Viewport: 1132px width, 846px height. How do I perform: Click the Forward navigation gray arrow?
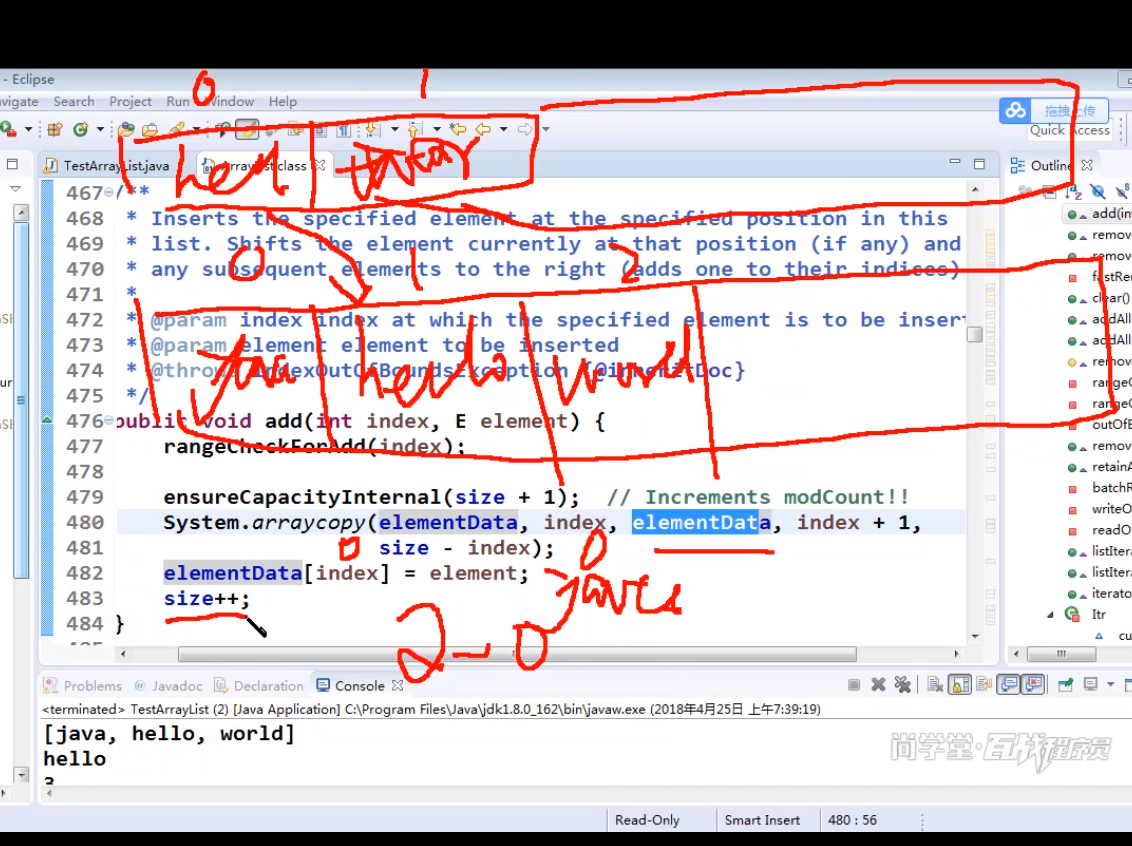525,129
